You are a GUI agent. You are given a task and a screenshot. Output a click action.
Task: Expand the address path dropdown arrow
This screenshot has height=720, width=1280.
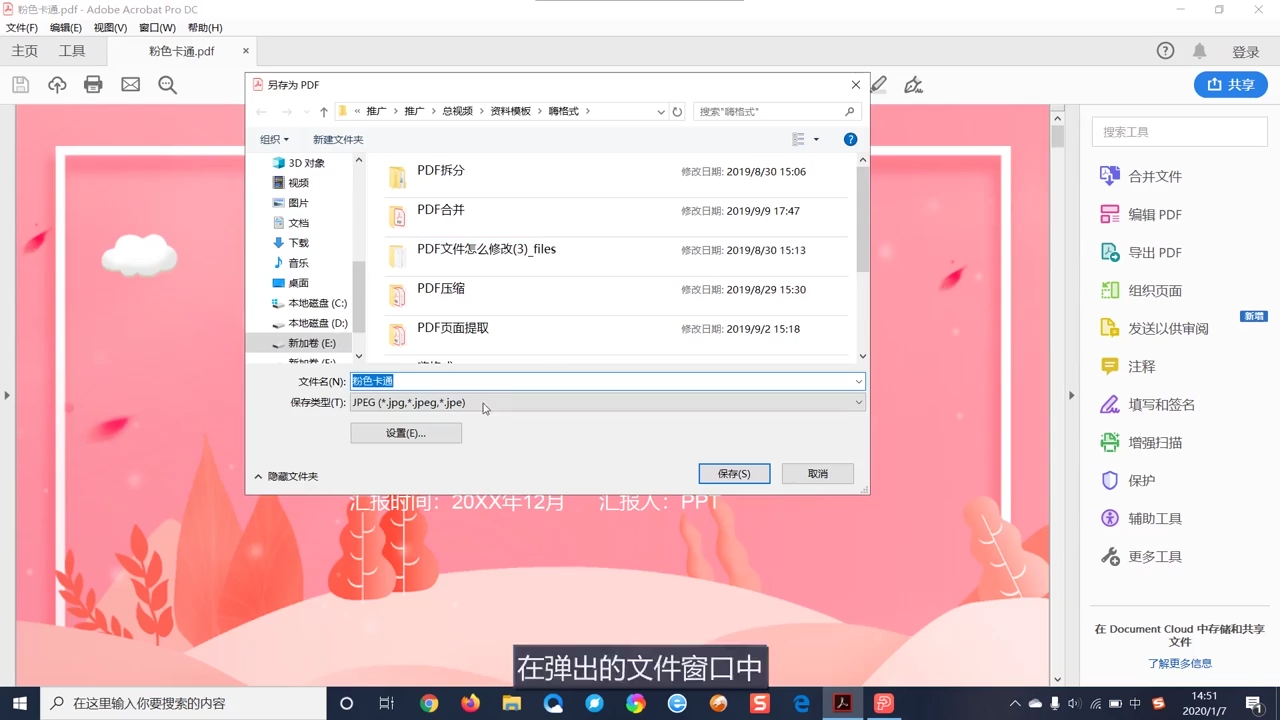click(x=661, y=111)
